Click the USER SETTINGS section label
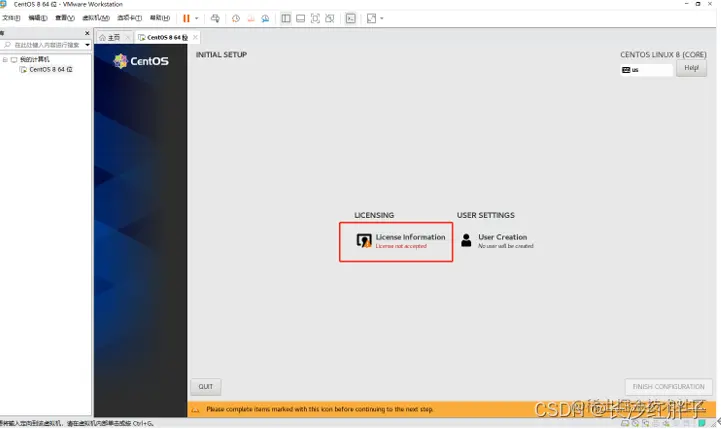 [x=486, y=215]
